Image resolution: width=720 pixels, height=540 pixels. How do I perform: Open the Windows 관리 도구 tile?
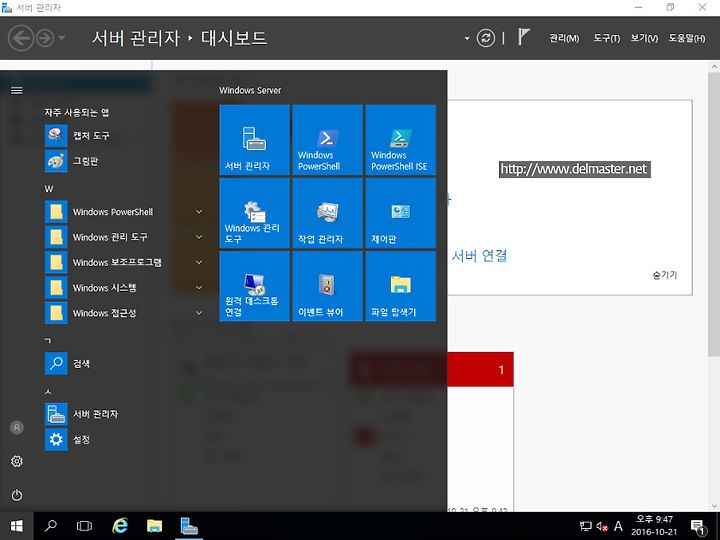pyautogui.click(x=254, y=213)
